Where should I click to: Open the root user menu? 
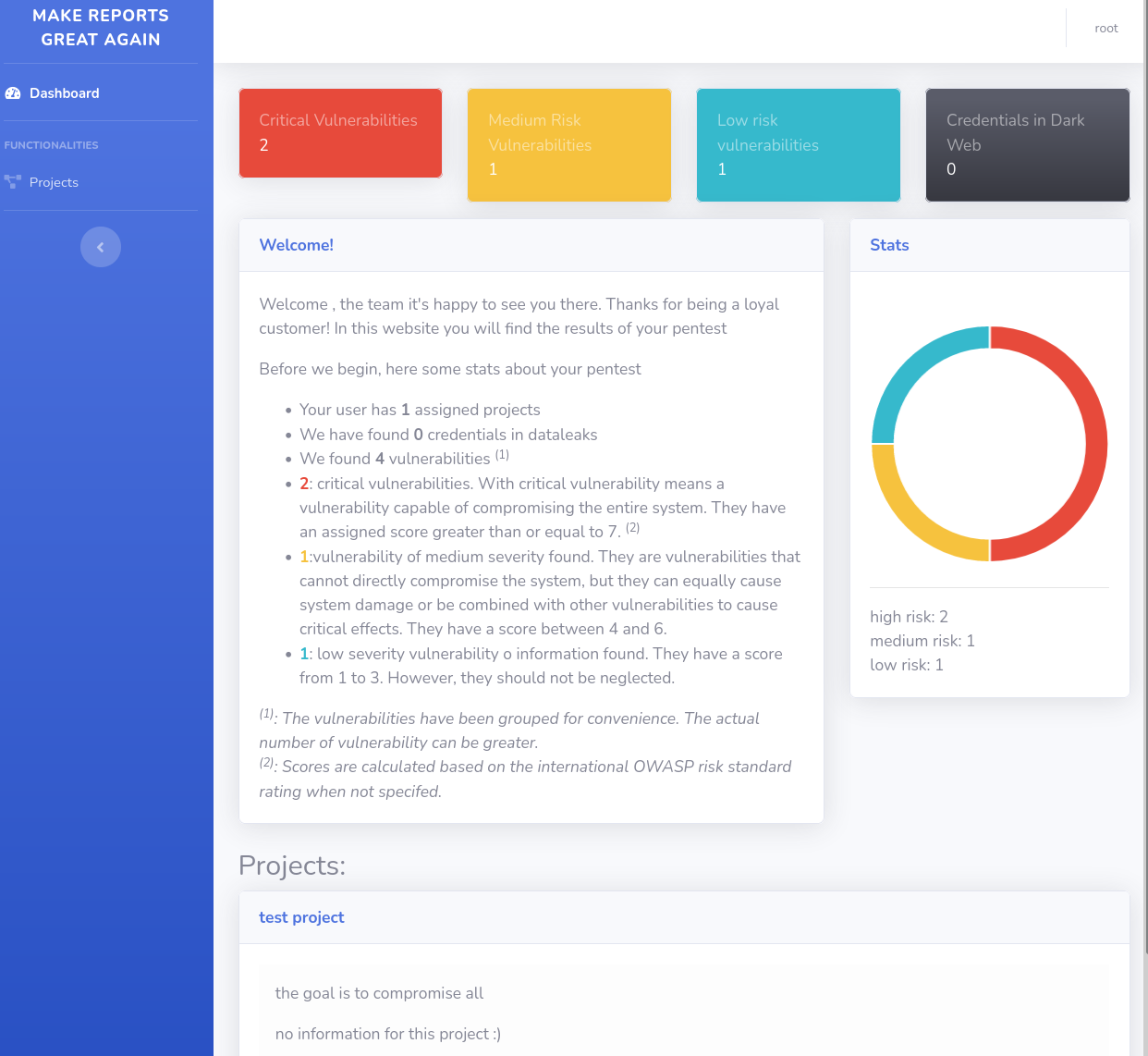[x=1106, y=29]
